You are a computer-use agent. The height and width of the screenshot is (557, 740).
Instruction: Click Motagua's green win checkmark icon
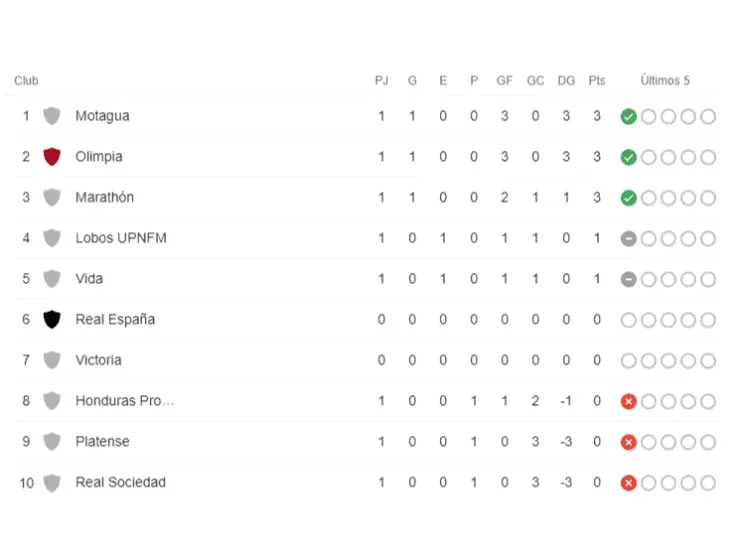[x=628, y=117]
